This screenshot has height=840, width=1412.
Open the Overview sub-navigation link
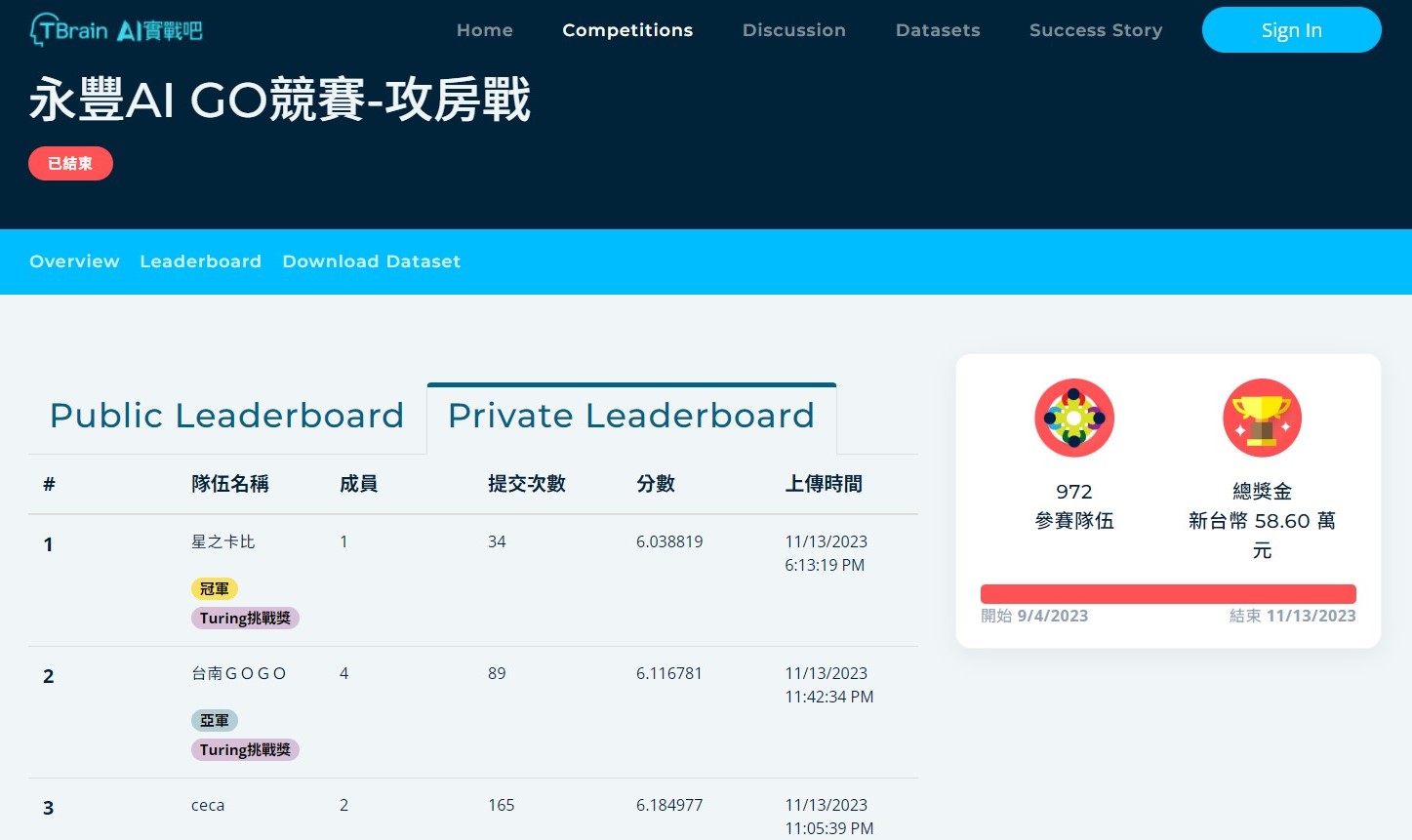(74, 261)
